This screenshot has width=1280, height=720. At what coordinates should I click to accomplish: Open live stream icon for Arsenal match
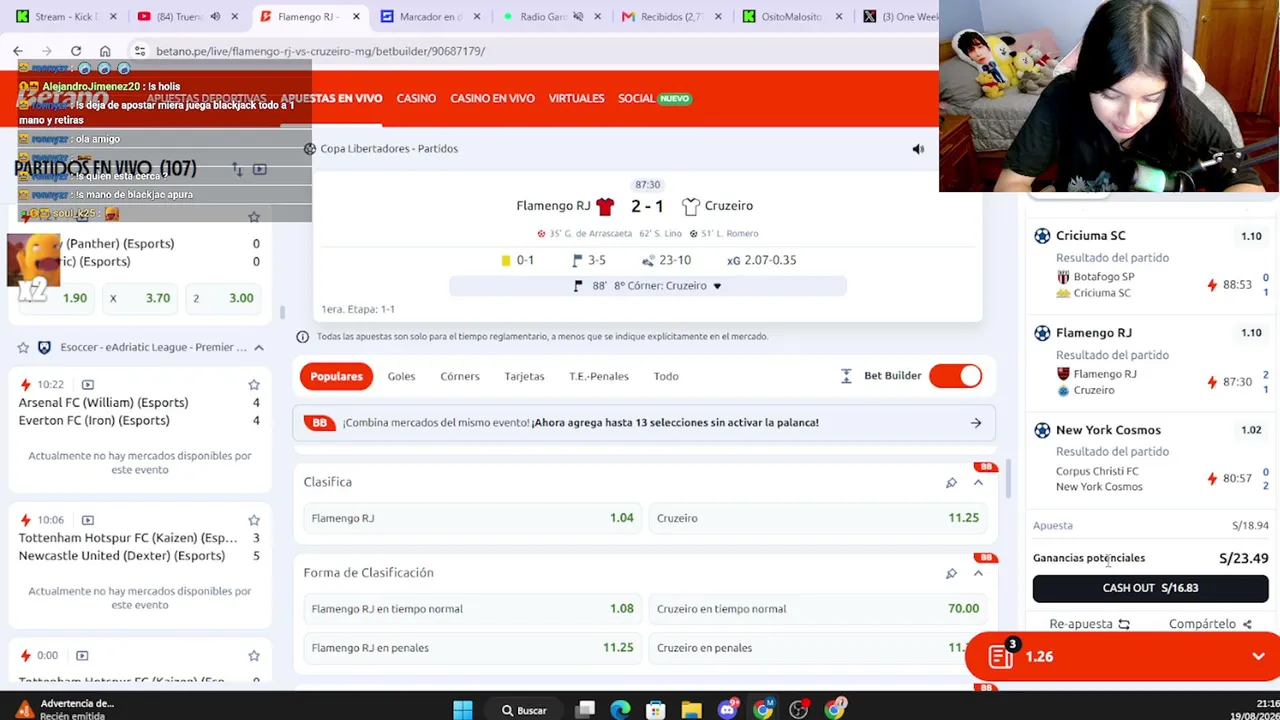pos(88,385)
